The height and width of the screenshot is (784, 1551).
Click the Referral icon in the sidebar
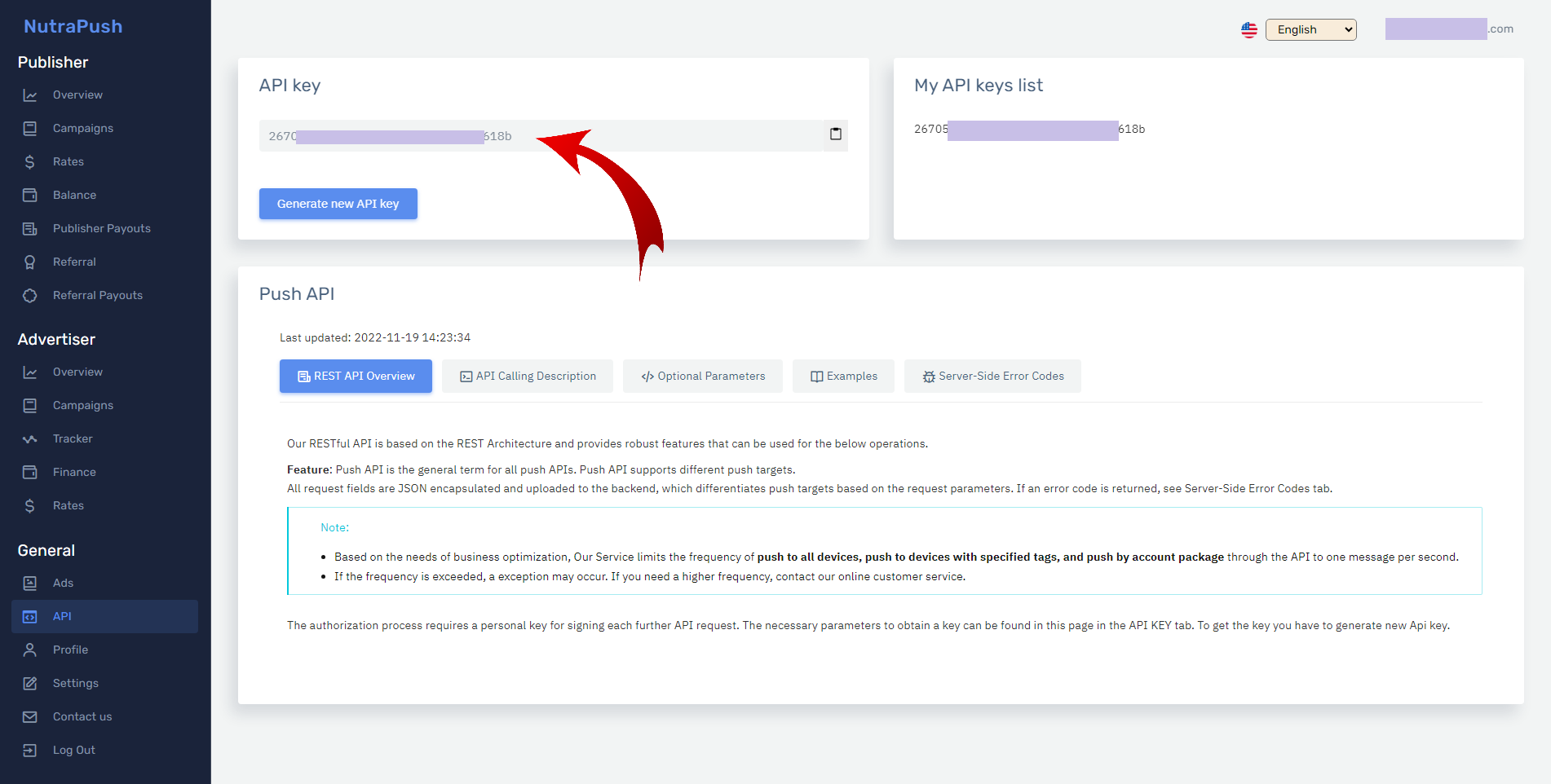click(30, 262)
